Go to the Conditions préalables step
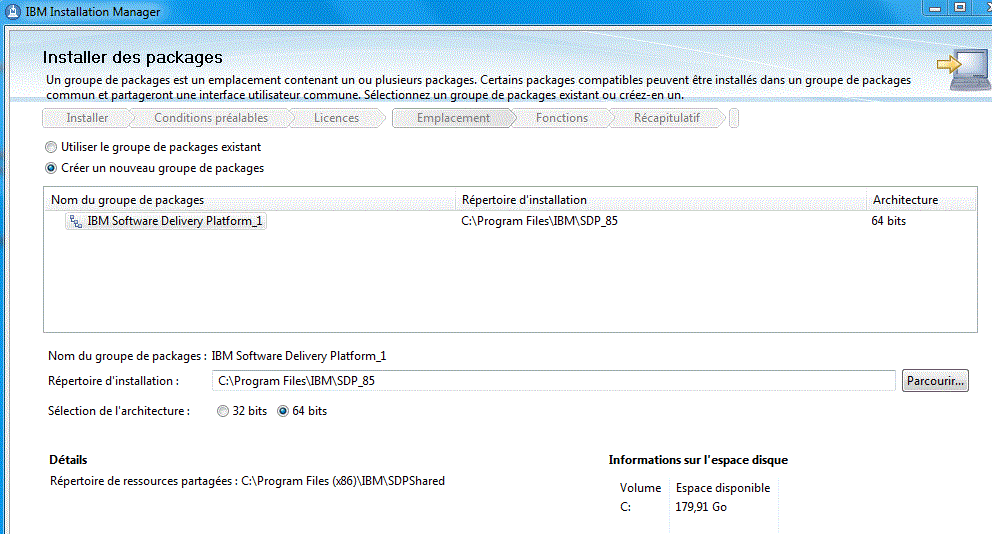 211,118
